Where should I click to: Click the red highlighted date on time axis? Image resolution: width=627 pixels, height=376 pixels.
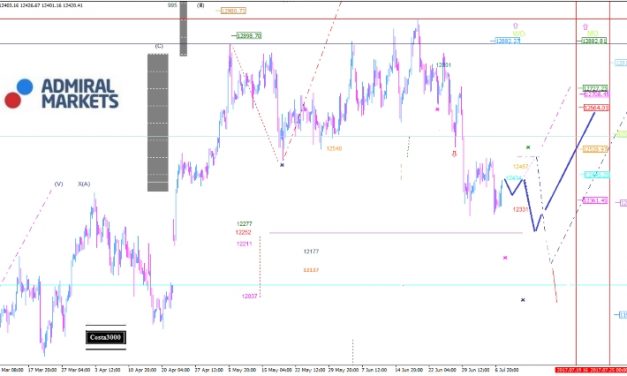(x=591, y=370)
